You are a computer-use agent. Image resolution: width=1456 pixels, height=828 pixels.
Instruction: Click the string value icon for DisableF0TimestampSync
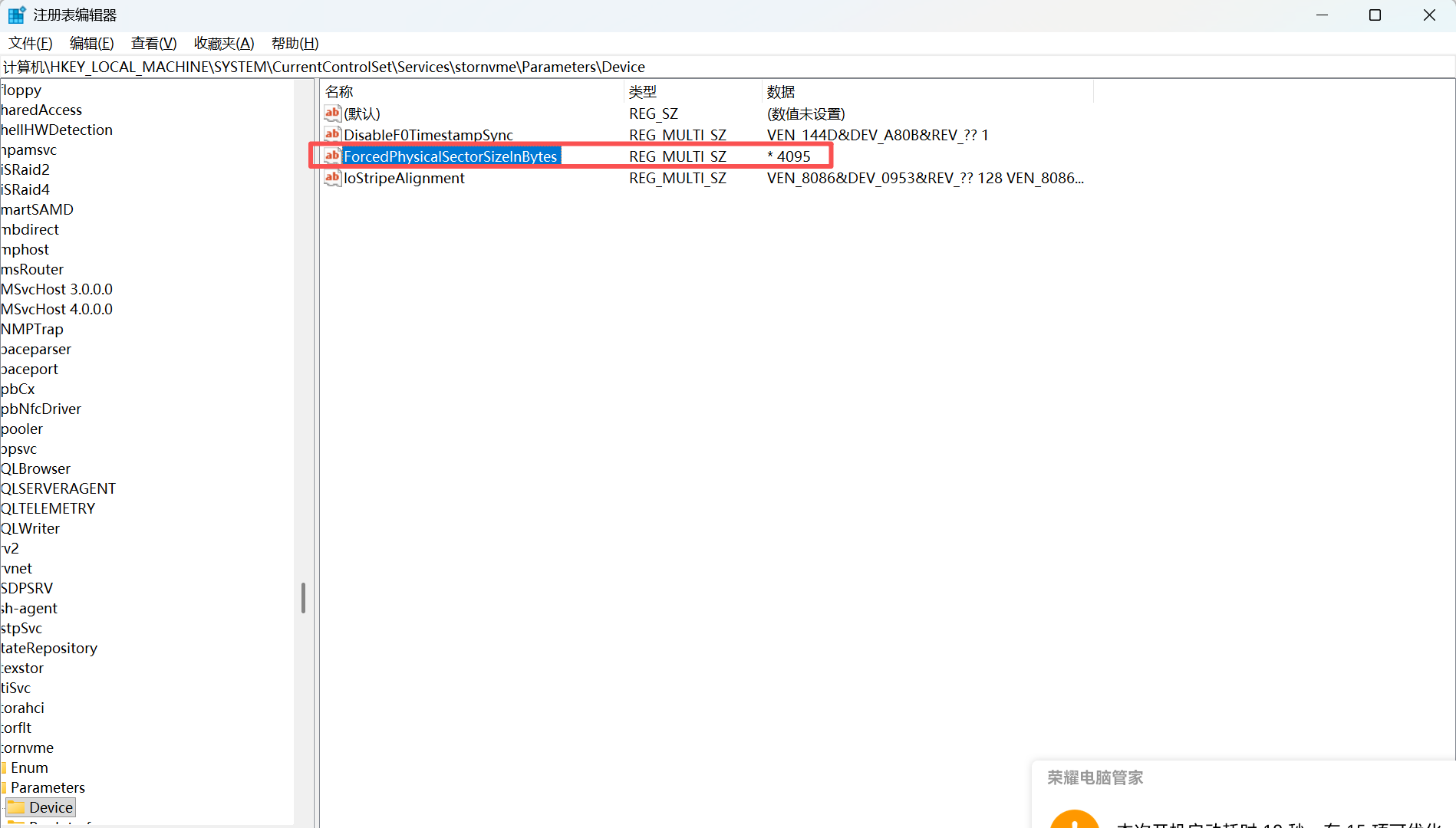(x=332, y=134)
